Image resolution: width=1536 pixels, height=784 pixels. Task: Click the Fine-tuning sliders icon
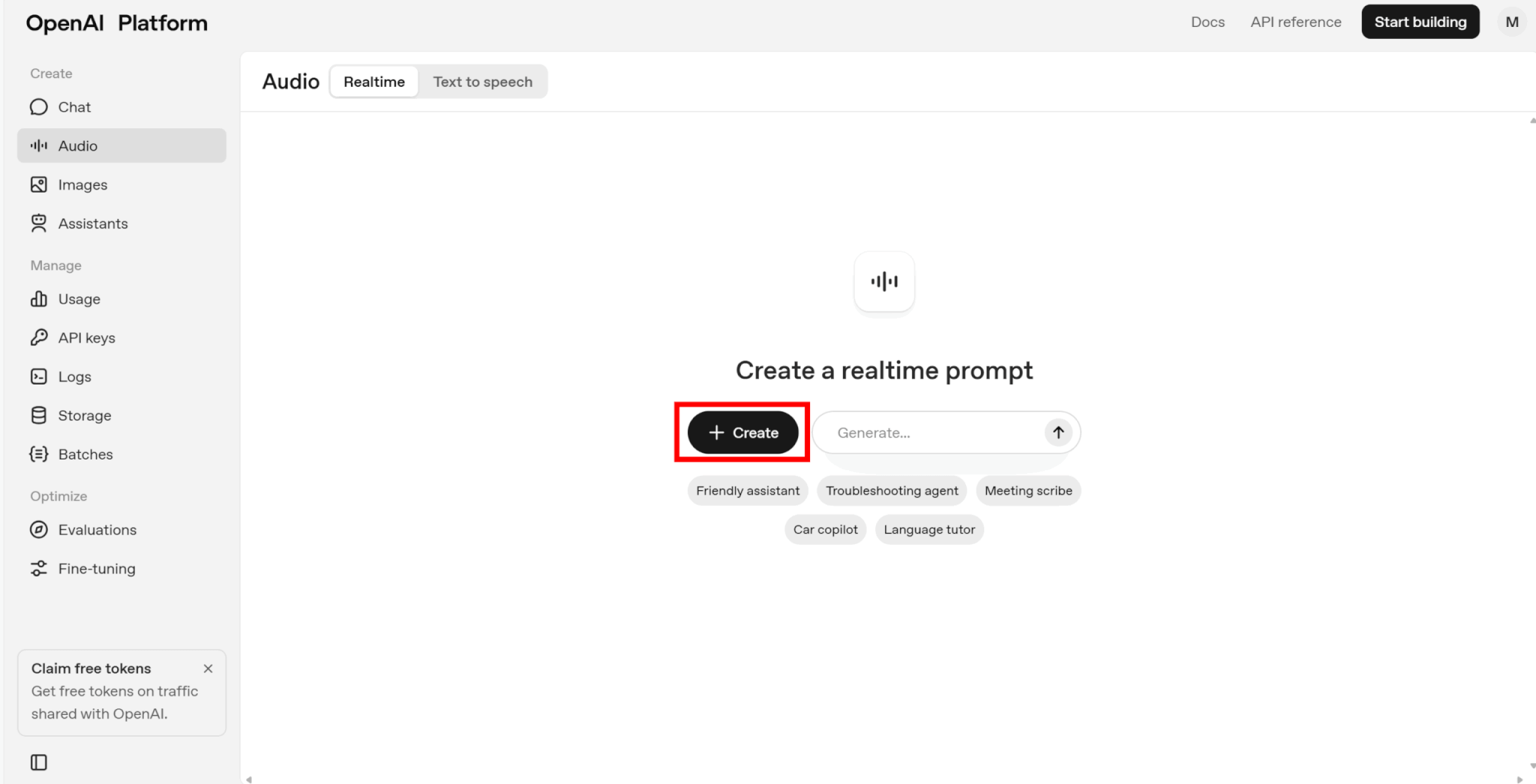point(39,569)
